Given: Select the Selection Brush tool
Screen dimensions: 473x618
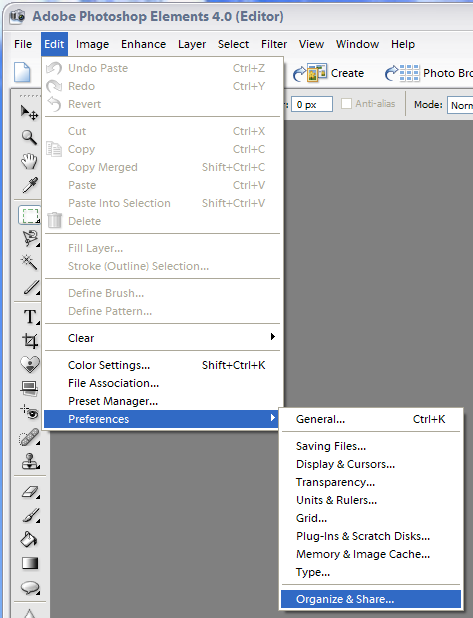Looking at the screenshot, I should pyautogui.click(x=31, y=287).
